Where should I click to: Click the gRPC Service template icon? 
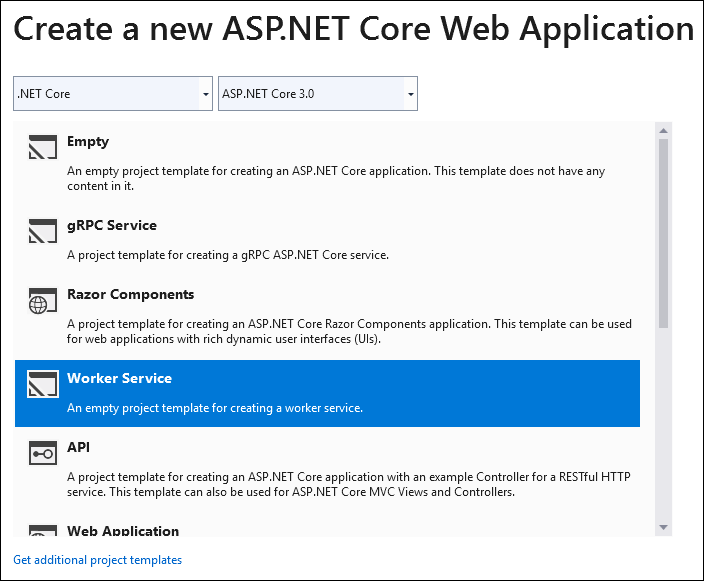tap(43, 231)
